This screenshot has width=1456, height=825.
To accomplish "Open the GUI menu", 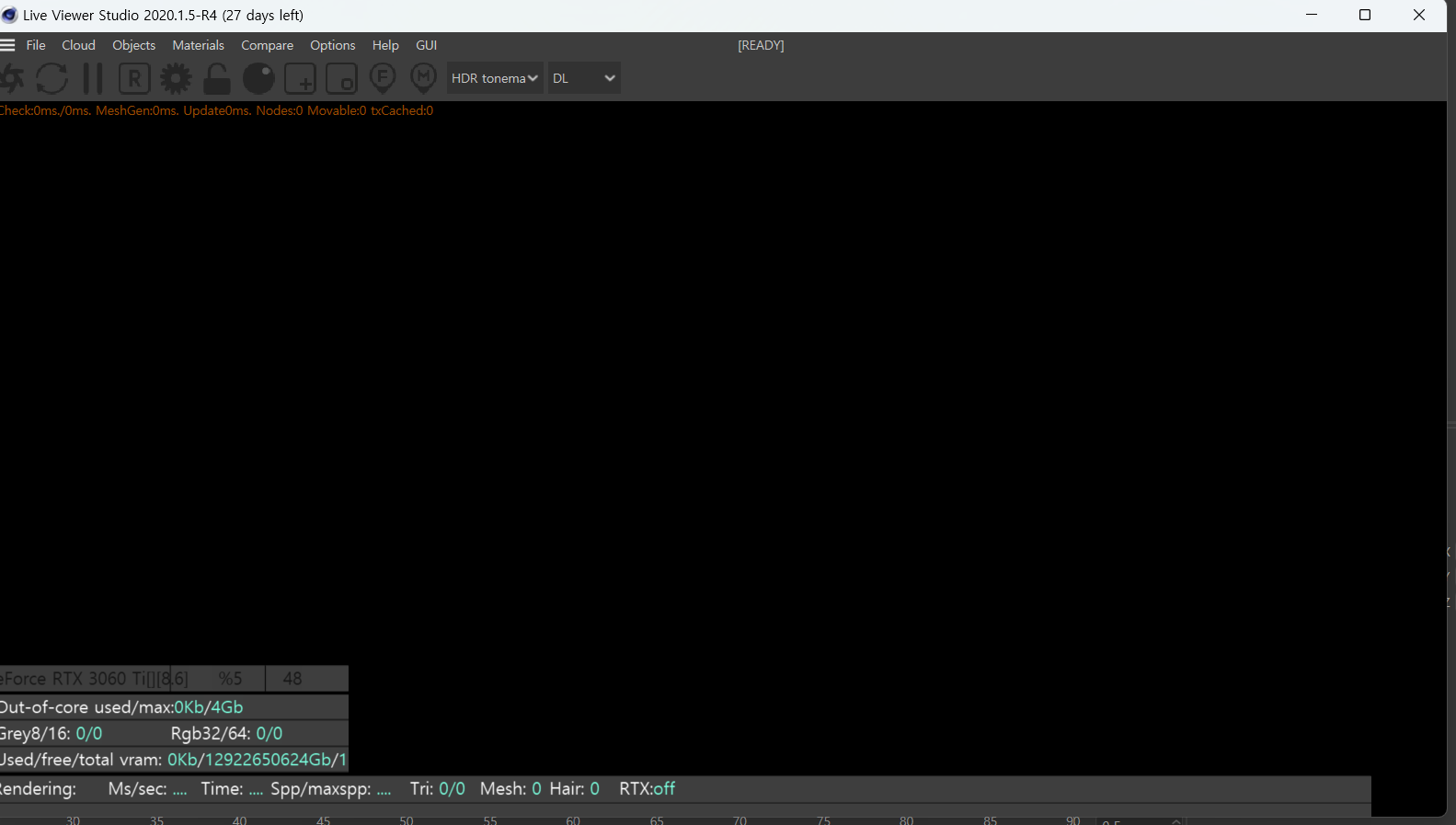I will [427, 45].
